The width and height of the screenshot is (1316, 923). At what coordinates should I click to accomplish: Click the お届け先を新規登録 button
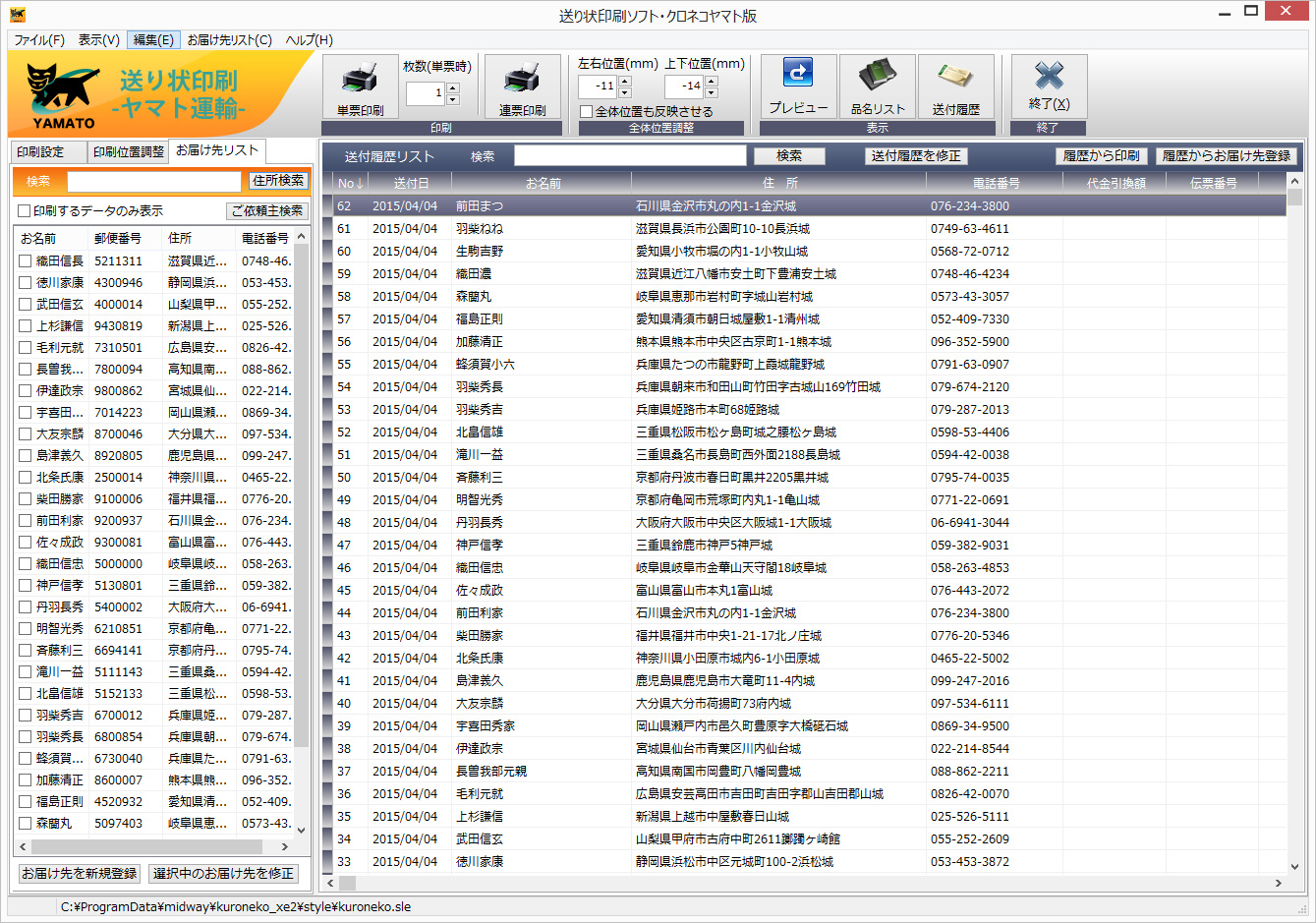(x=80, y=873)
